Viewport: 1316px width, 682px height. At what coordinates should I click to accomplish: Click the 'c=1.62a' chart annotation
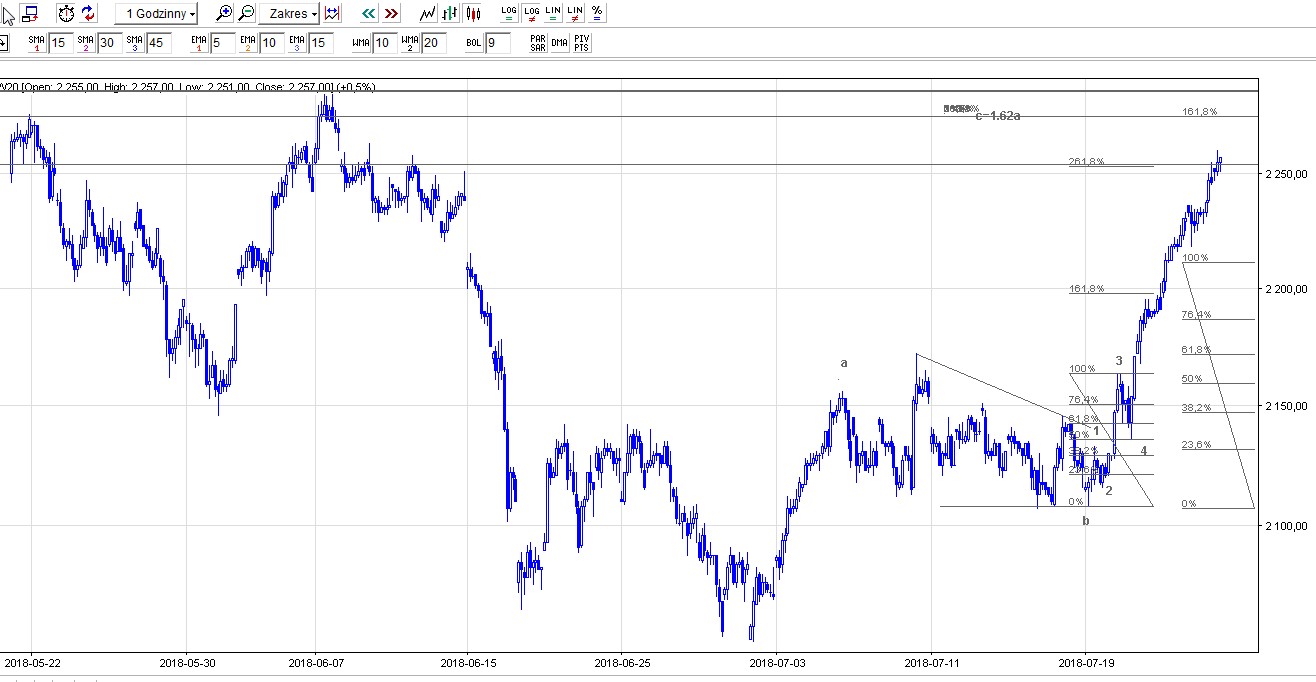(998, 116)
